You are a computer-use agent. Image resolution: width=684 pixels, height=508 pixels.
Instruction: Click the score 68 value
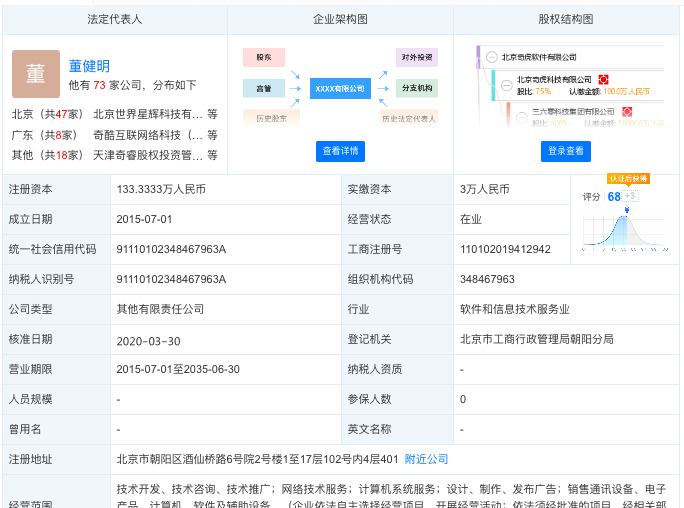614,197
